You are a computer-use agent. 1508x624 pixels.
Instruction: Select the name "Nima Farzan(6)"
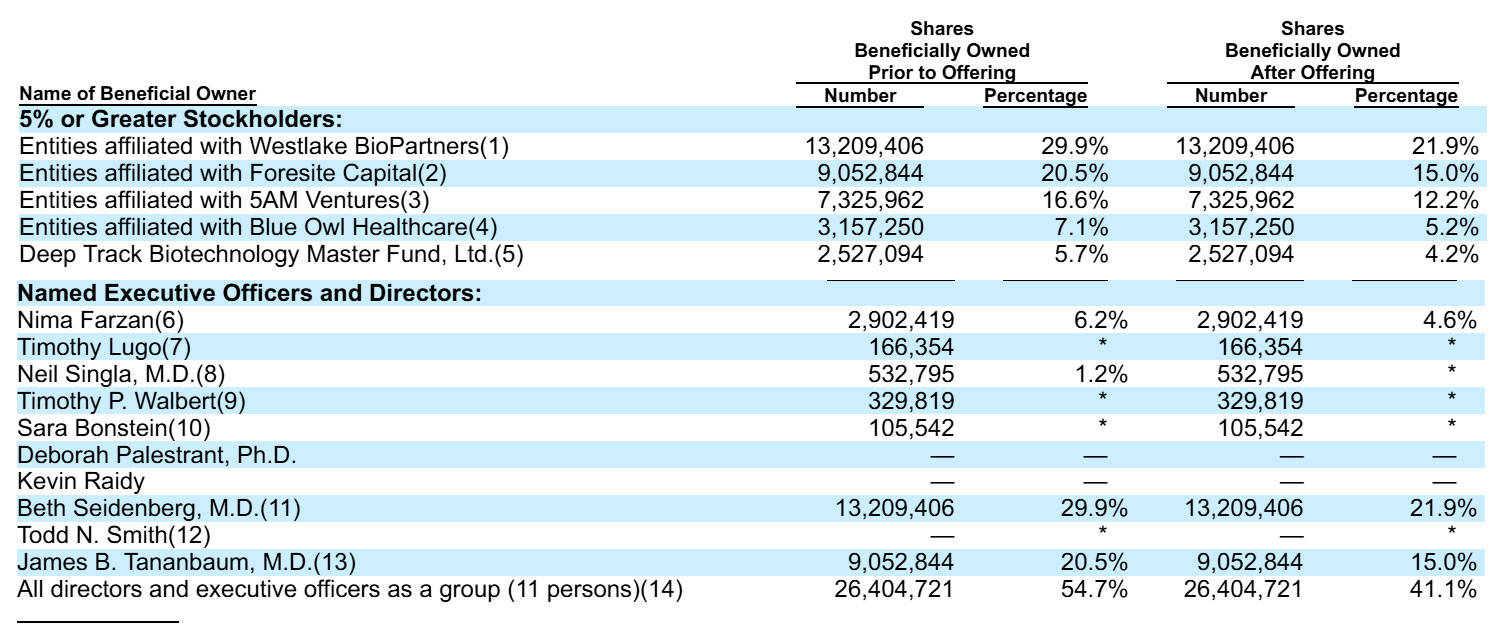point(101,320)
